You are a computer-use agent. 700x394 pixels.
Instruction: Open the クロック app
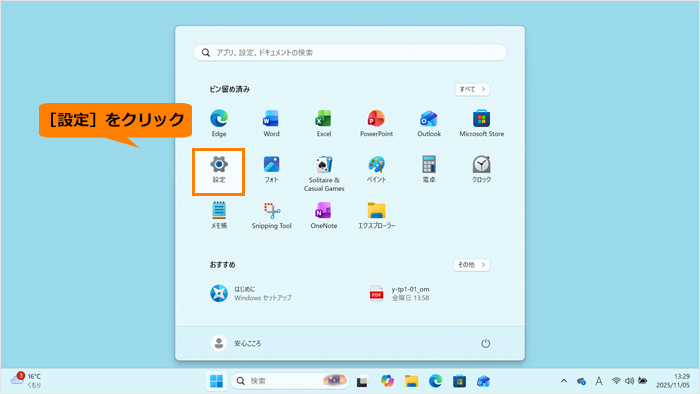click(x=481, y=170)
